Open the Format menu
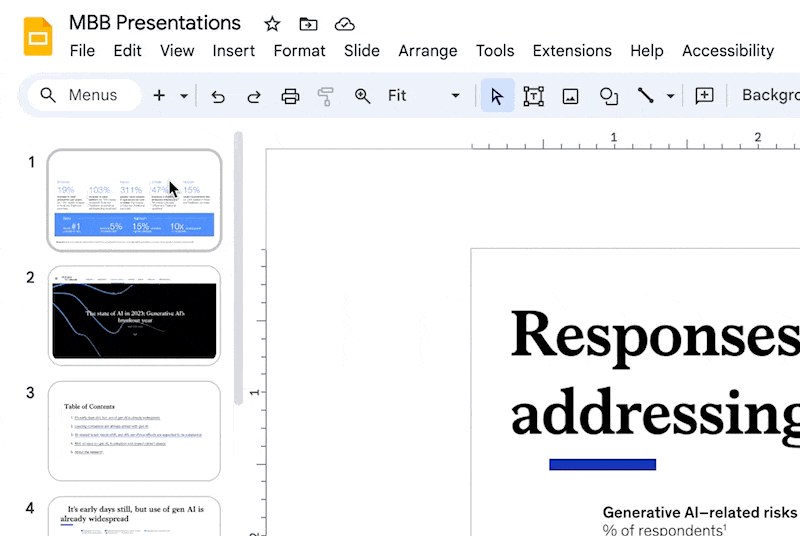 pyautogui.click(x=299, y=50)
